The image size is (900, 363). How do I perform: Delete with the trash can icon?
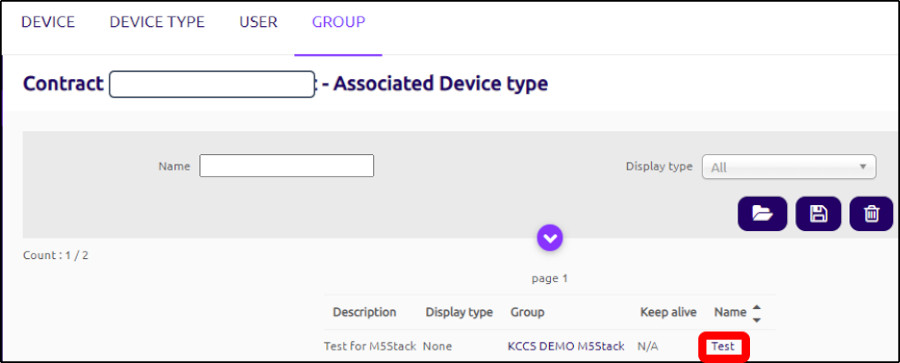point(871,214)
